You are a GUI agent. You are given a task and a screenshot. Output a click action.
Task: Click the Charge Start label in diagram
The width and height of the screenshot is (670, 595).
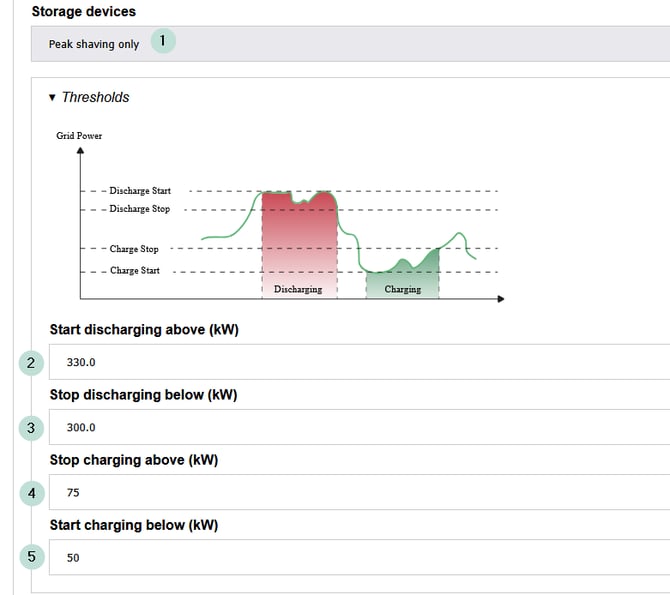point(135,271)
